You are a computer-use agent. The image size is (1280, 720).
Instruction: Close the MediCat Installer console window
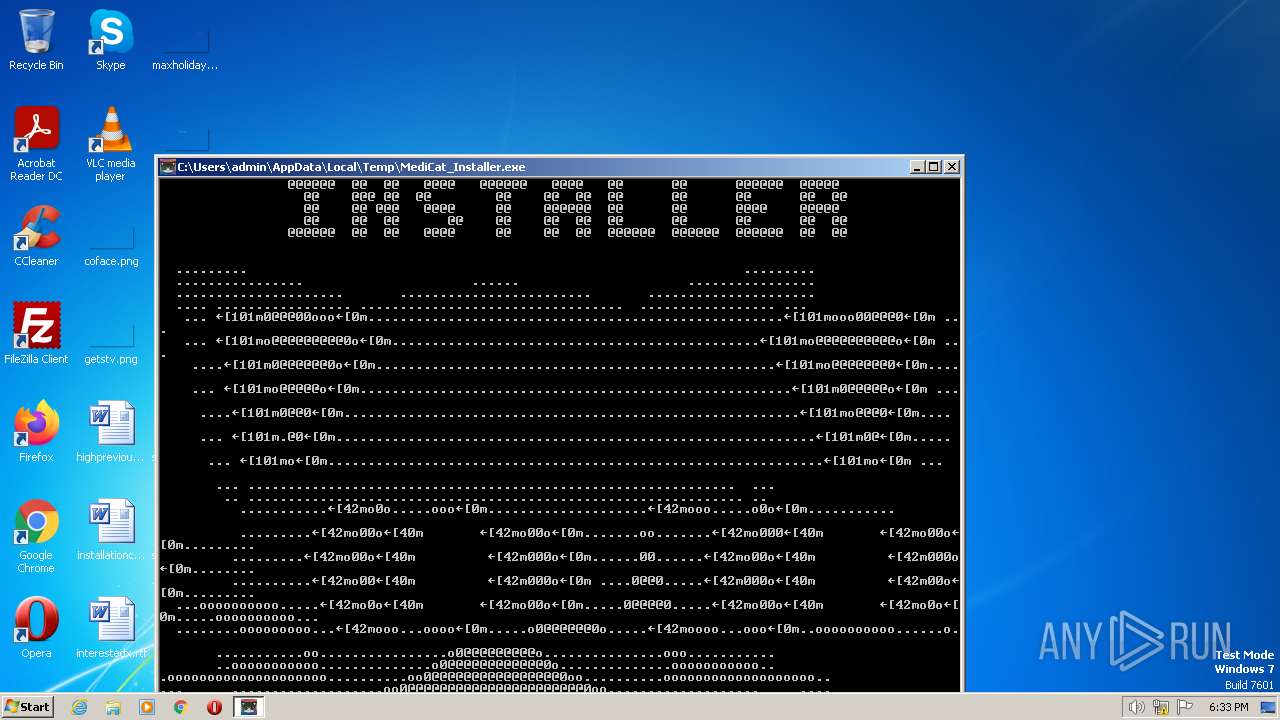click(x=952, y=167)
